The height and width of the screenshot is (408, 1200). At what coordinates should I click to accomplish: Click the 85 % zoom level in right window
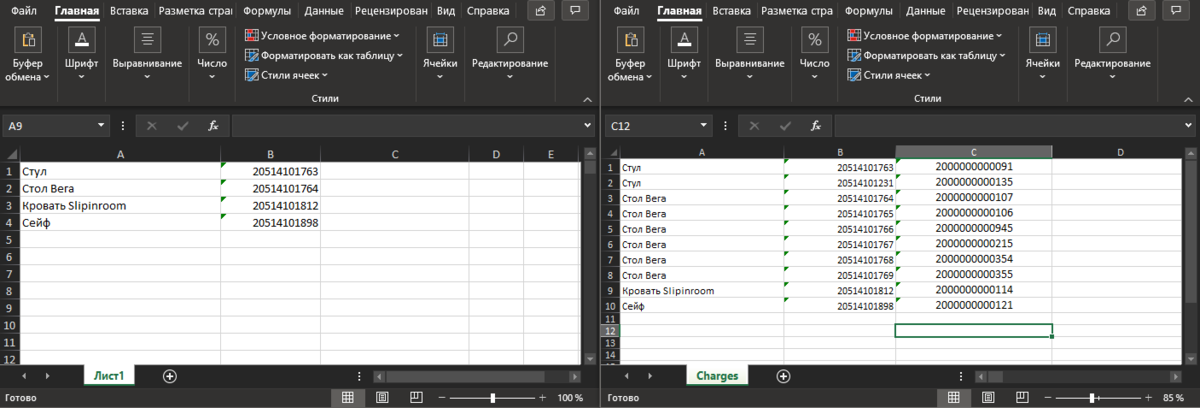(1173, 397)
